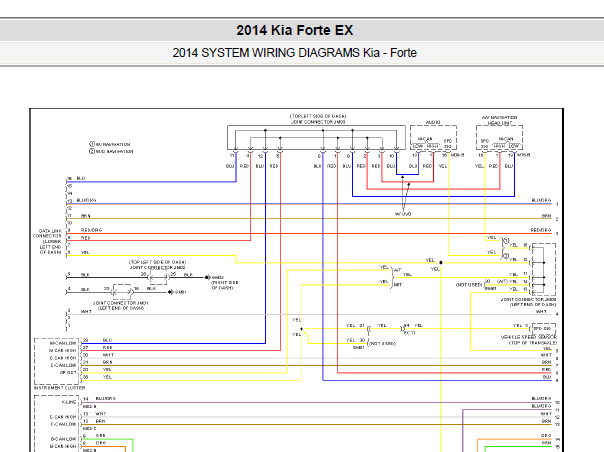Click the (NOT USED) note beside EM01
Image resolution: width=604 pixels, height=452 pixels.
click(382, 343)
